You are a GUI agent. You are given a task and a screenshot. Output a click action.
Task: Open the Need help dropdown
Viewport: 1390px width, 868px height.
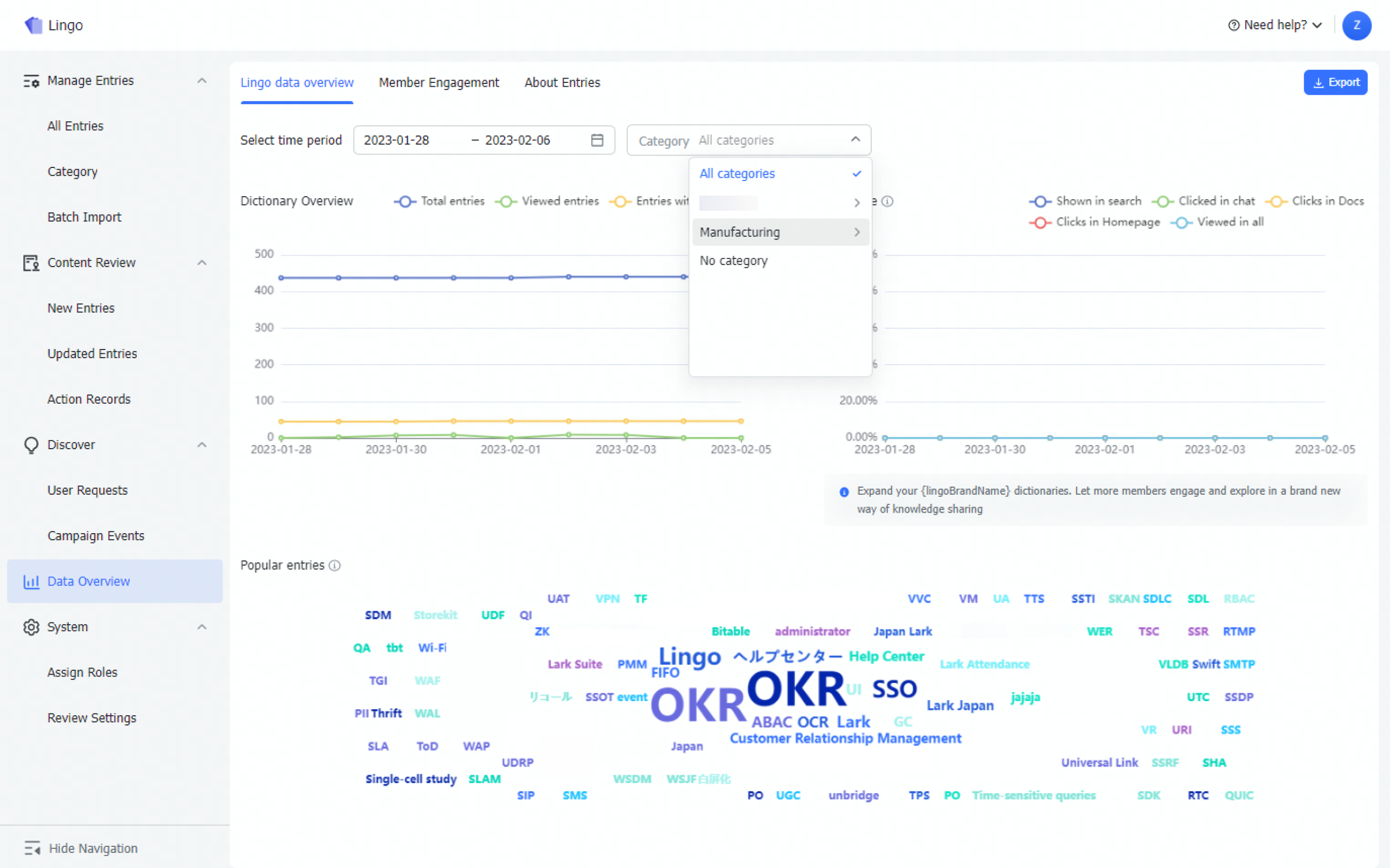click(x=1275, y=25)
